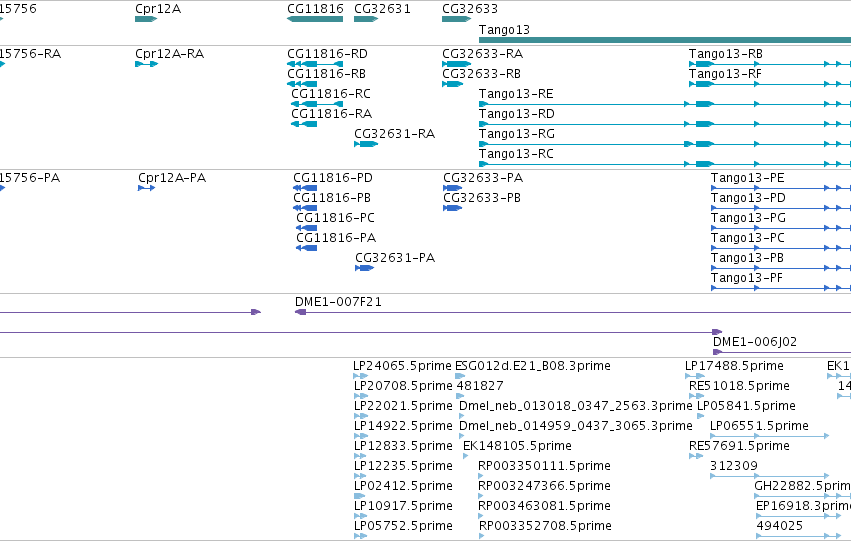The height and width of the screenshot is (541, 851).
Task: Click the 312309 feature line
Action: tap(770, 476)
